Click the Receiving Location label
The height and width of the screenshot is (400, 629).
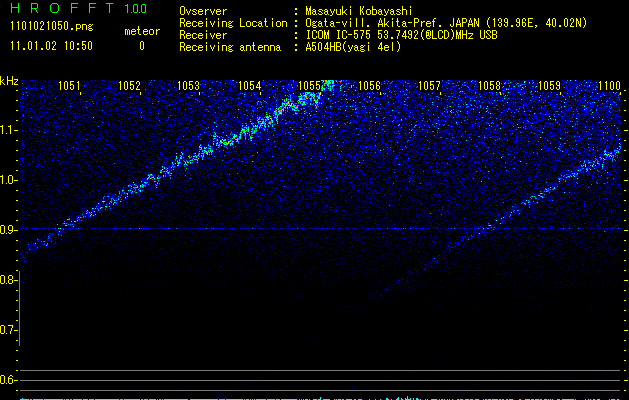pyautogui.click(x=233, y=23)
